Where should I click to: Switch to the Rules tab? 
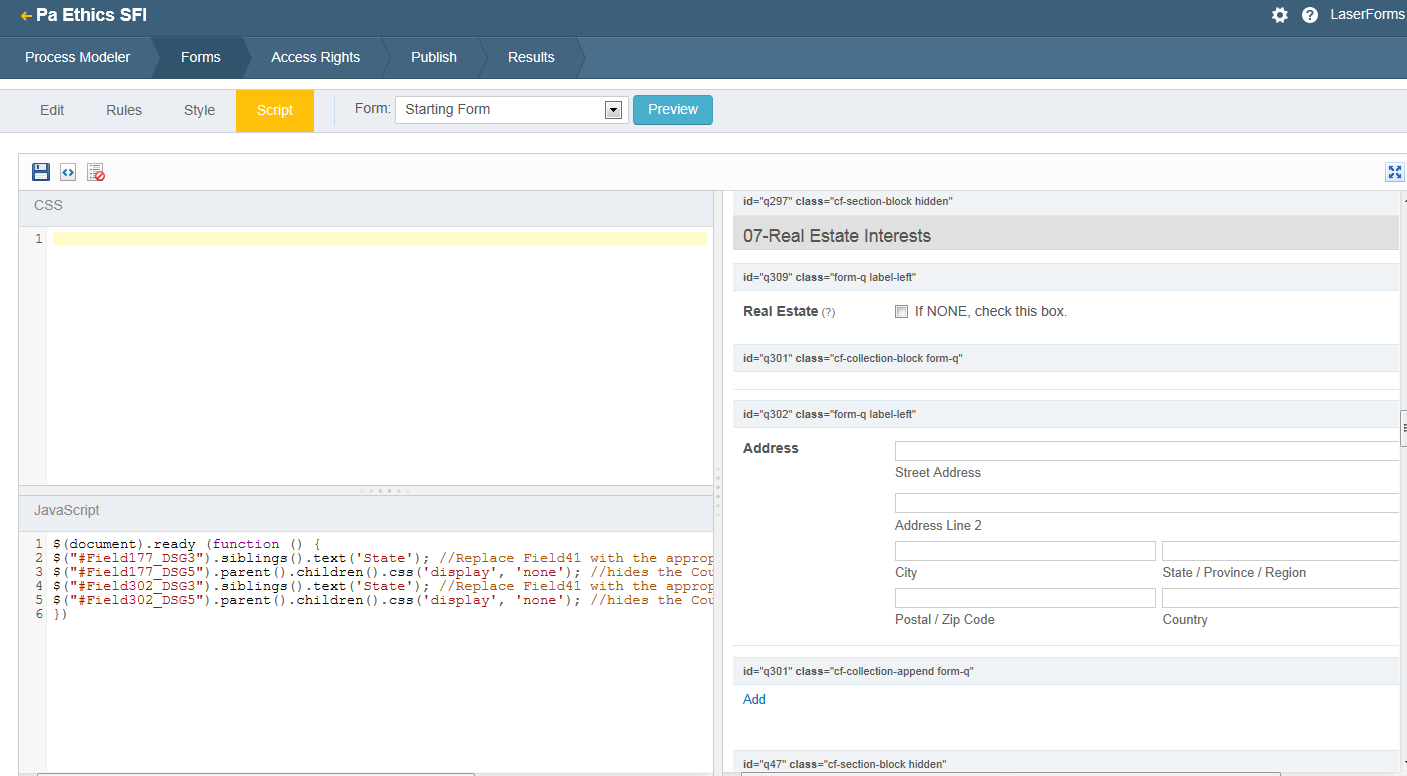124,110
